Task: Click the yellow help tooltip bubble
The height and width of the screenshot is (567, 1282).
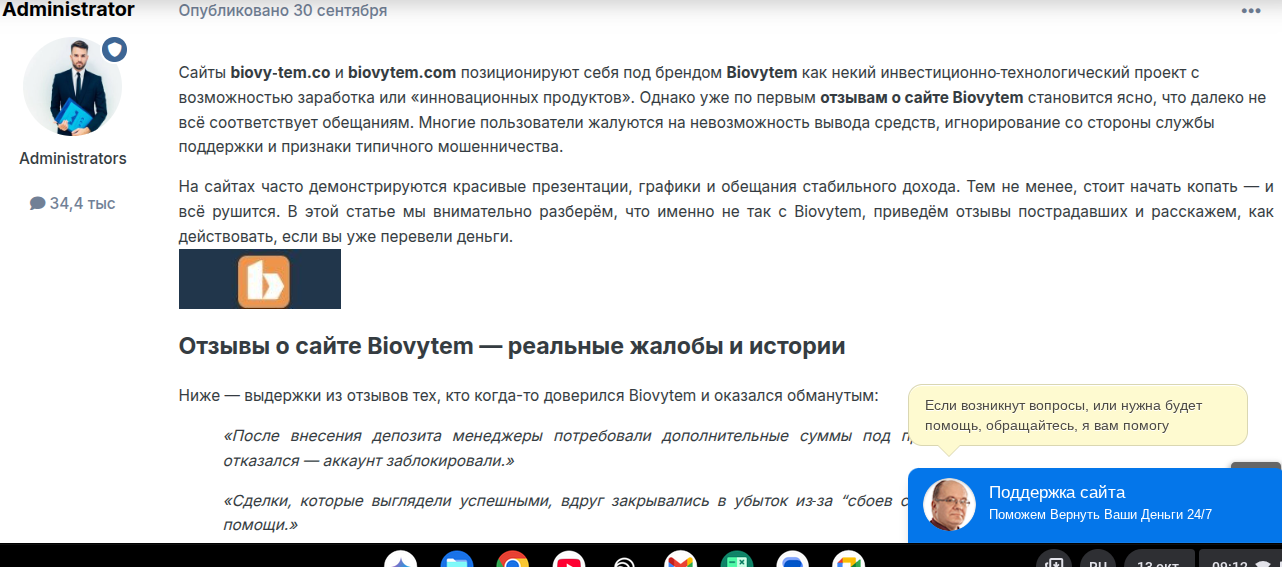Action: pos(1077,415)
